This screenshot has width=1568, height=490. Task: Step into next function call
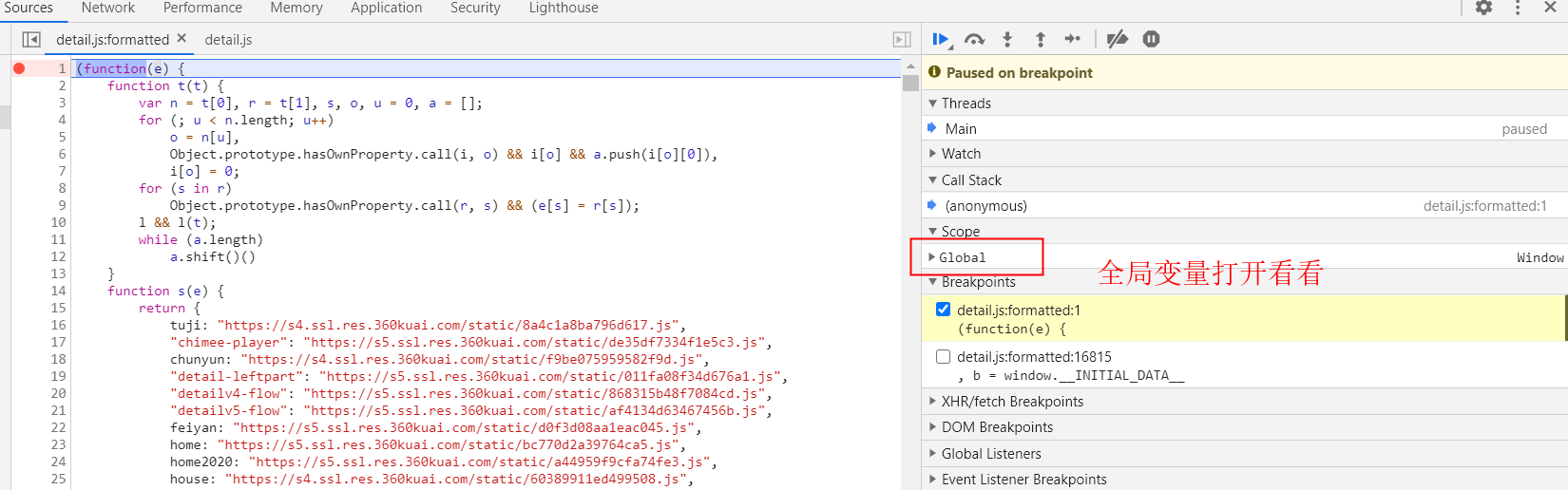point(1007,39)
